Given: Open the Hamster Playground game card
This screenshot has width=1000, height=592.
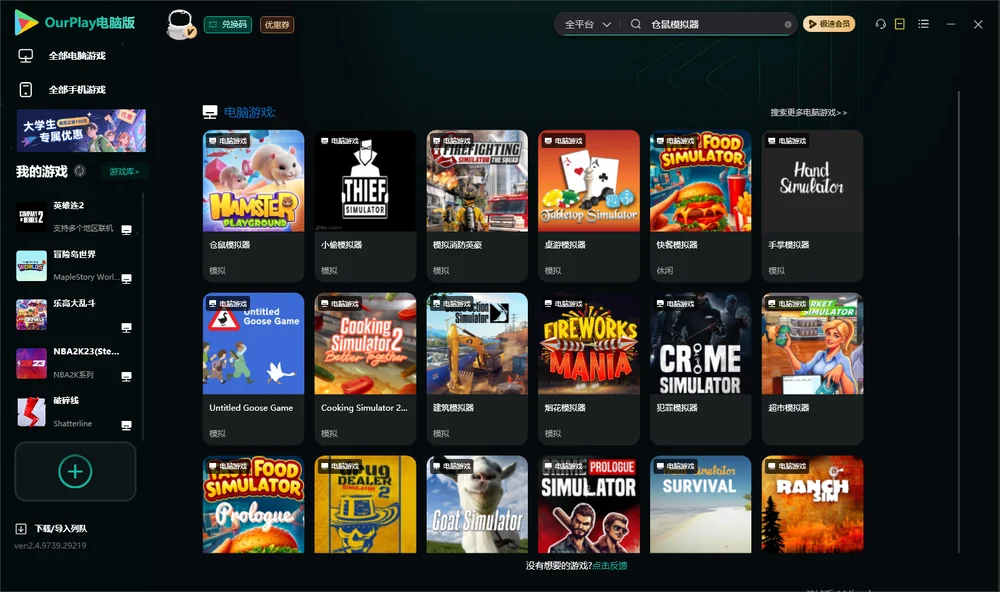Looking at the screenshot, I should point(253,206).
